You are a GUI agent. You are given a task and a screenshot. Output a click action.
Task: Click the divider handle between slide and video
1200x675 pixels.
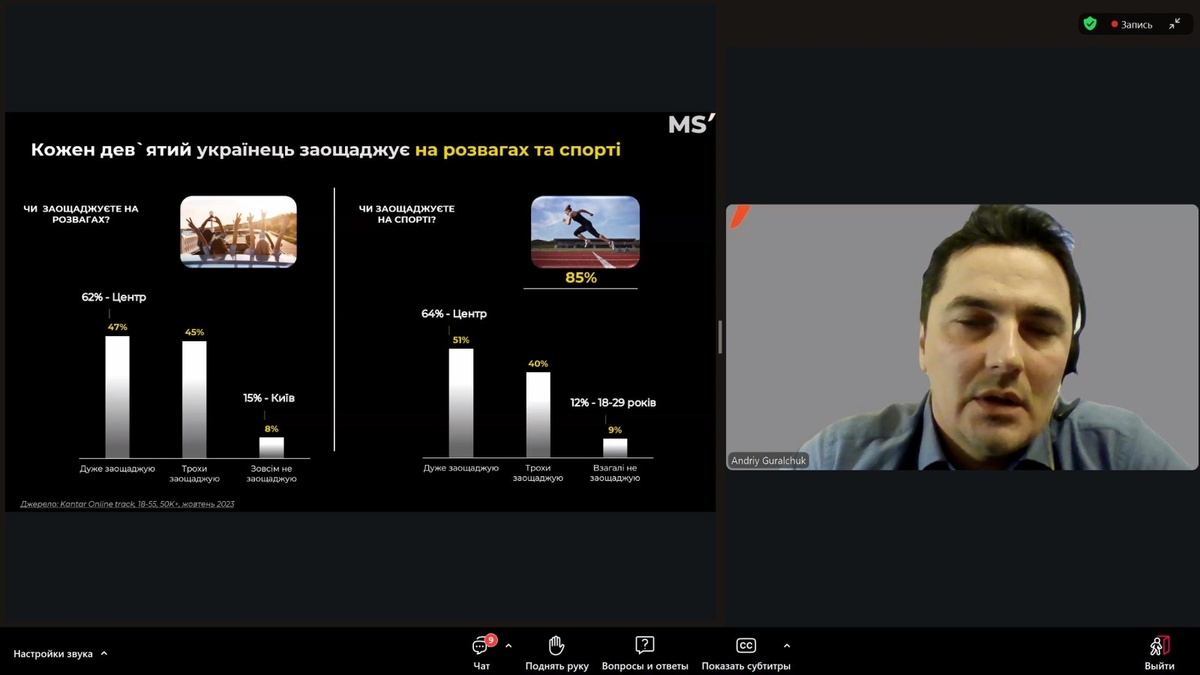pyautogui.click(x=720, y=337)
